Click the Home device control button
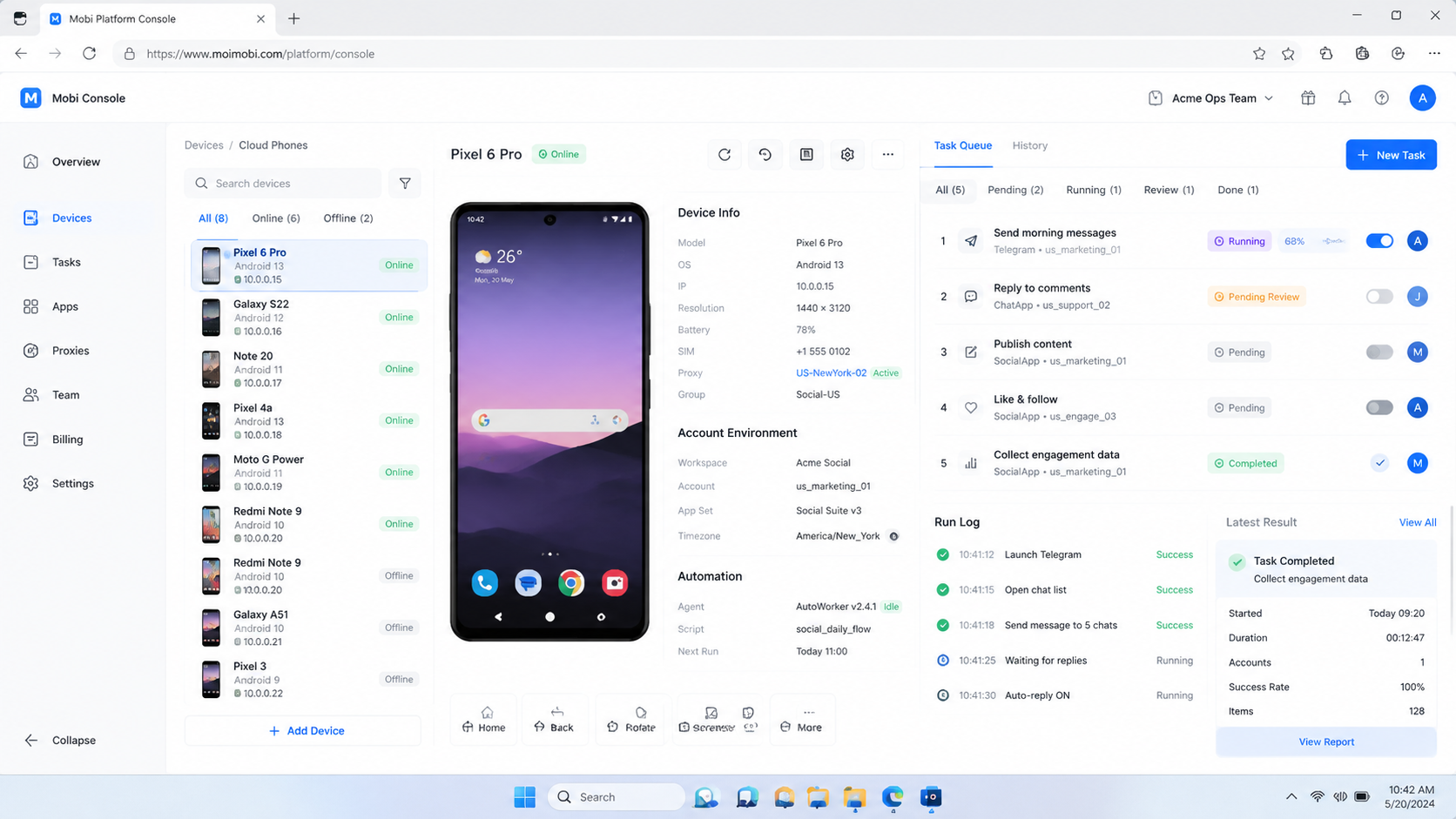The width and height of the screenshot is (1456, 819). (483, 720)
